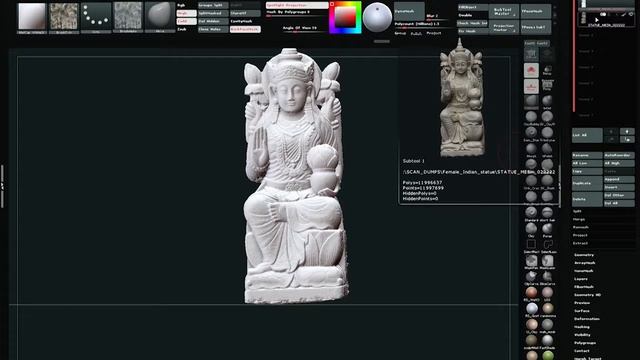Adjust the Mask By Polygroups slider
Viewport: 640px width, 360px height.
pos(297,13)
